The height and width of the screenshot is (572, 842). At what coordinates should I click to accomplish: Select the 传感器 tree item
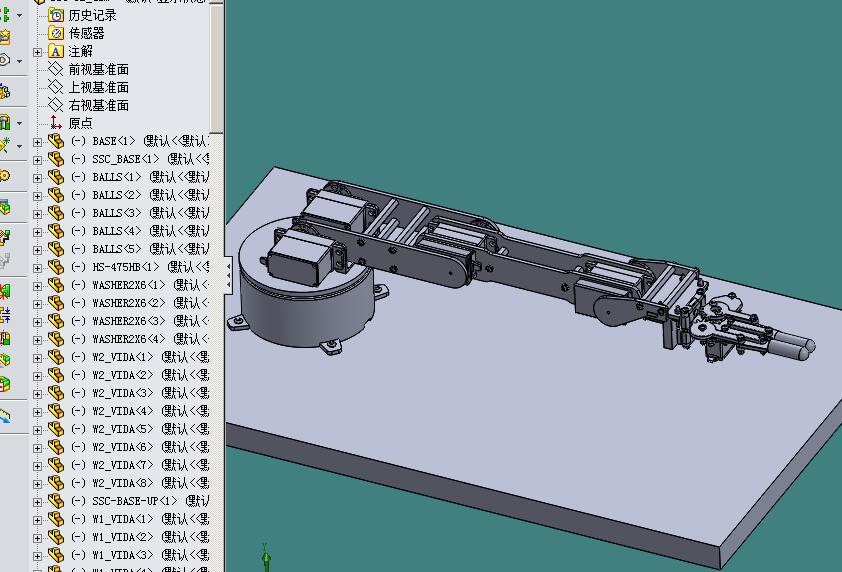[86, 33]
